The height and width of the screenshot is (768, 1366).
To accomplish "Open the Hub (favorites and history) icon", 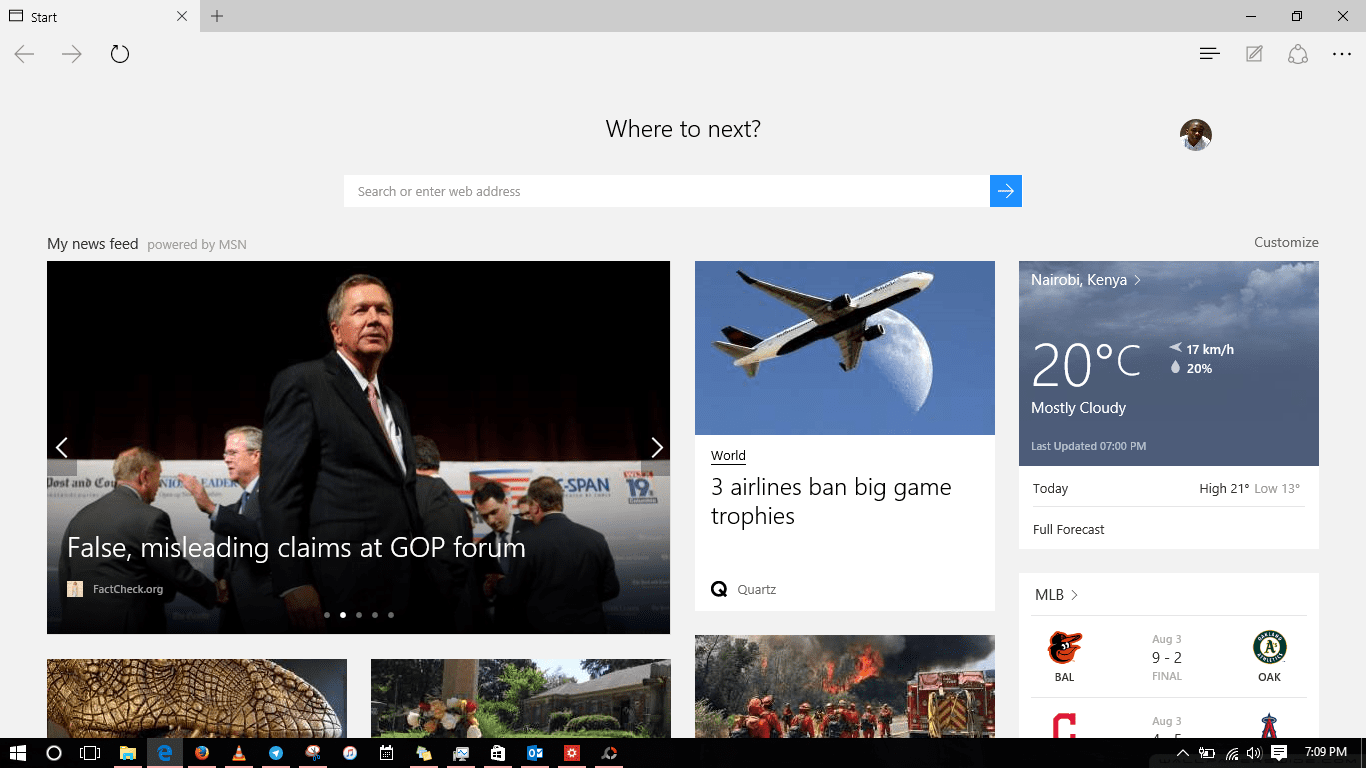I will [x=1210, y=54].
